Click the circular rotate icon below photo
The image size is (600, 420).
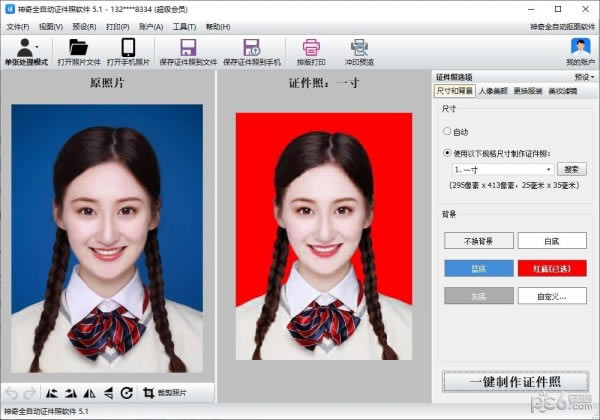point(127,393)
